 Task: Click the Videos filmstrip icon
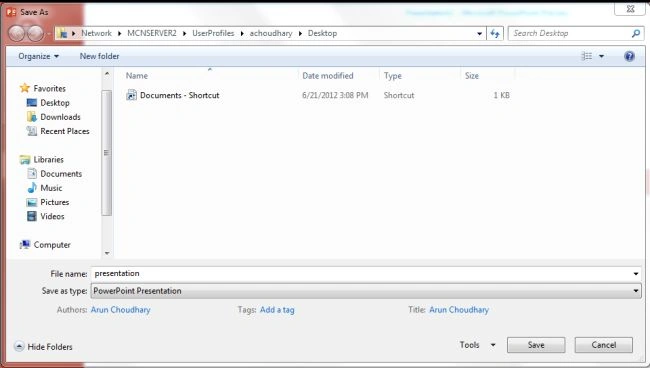pos(32,216)
